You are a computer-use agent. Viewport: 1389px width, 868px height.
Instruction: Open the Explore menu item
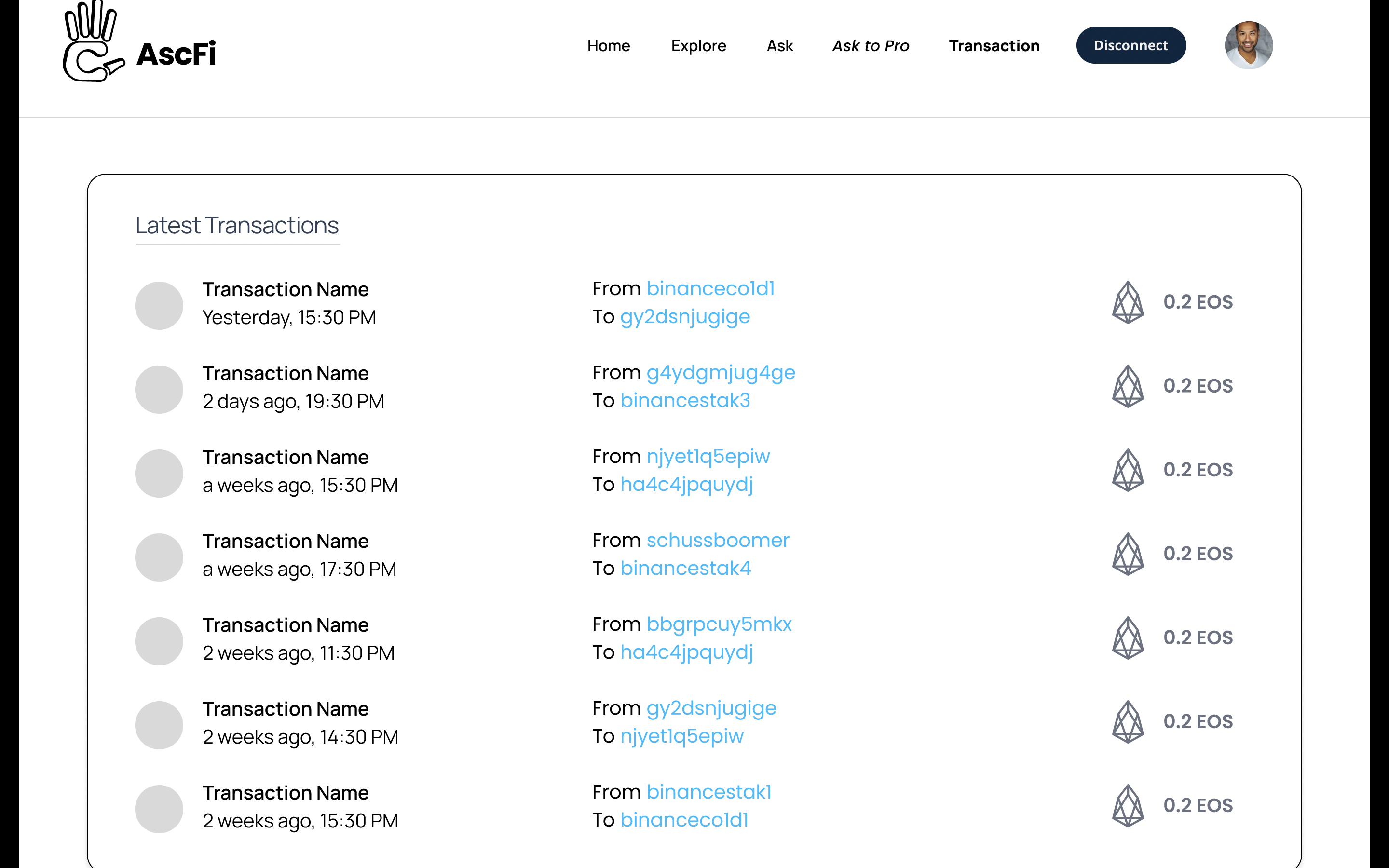click(x=698, y=46)
